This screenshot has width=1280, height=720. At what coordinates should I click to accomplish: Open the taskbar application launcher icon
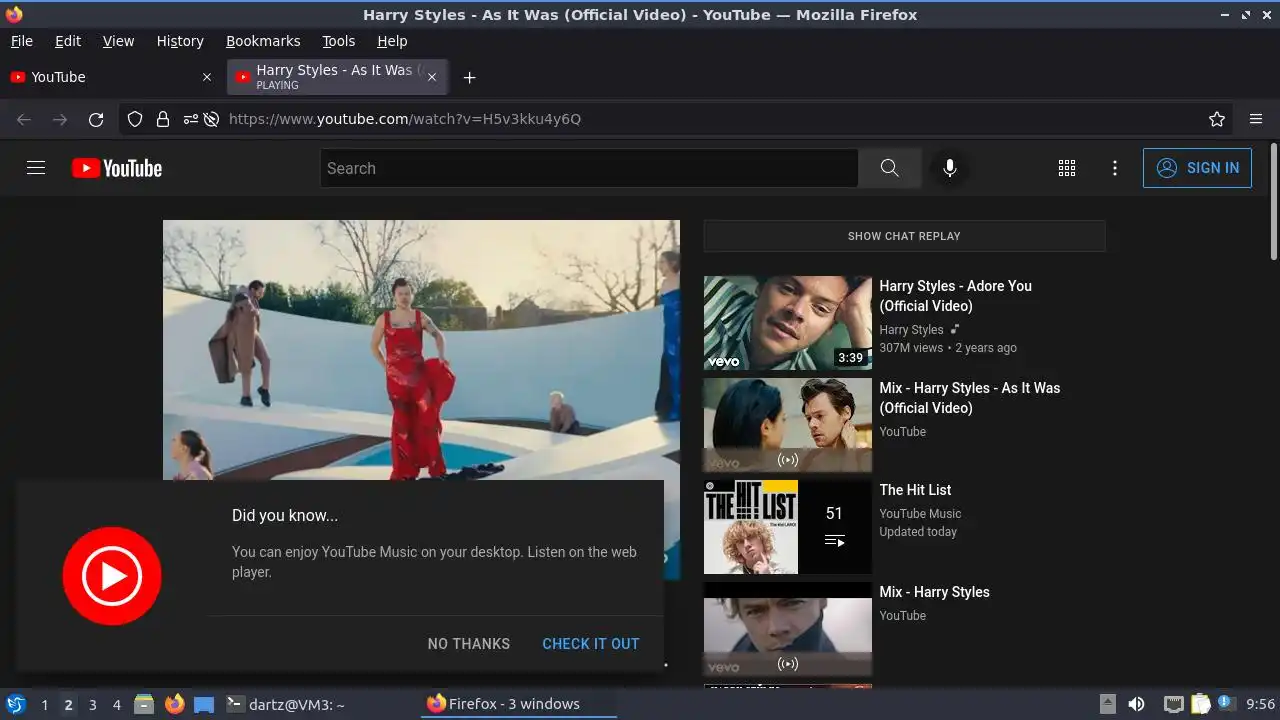[15, 704]
